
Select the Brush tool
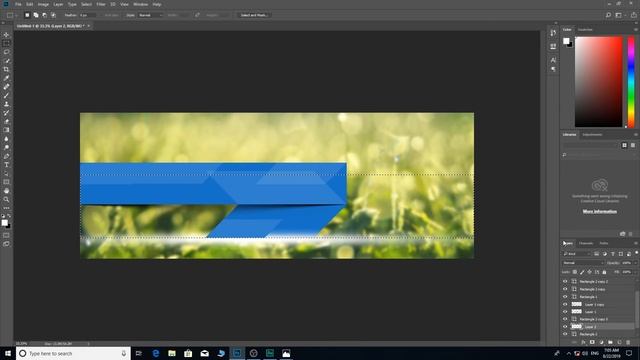point(6,96)
